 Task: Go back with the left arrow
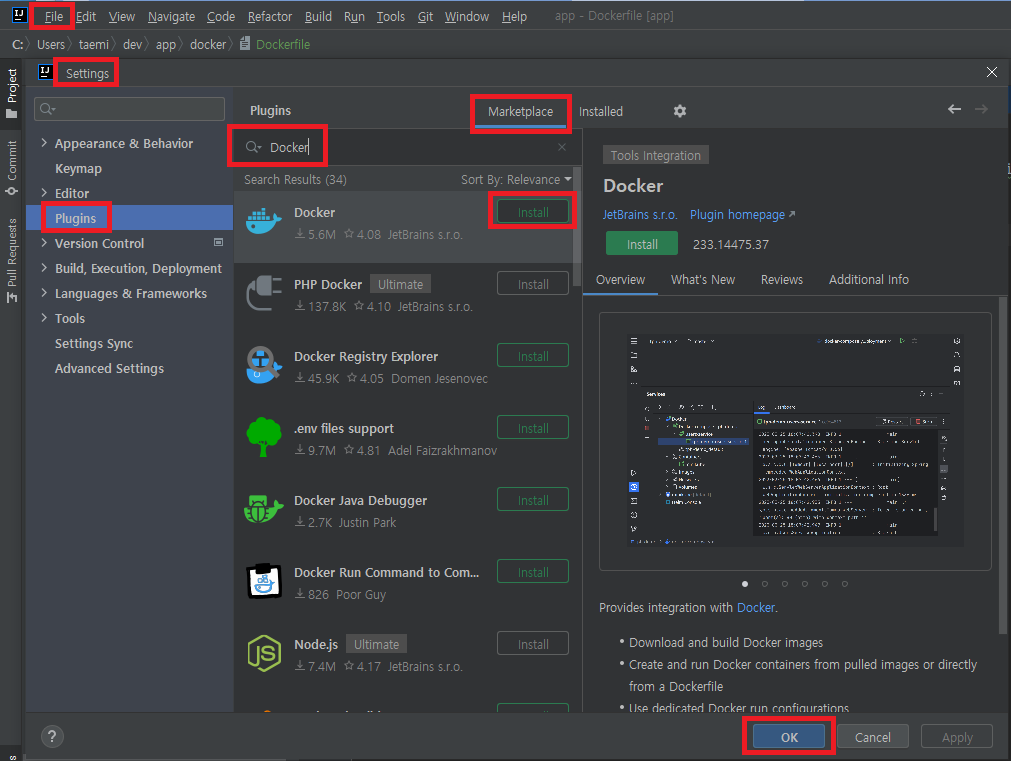click(x=954, y=109)
